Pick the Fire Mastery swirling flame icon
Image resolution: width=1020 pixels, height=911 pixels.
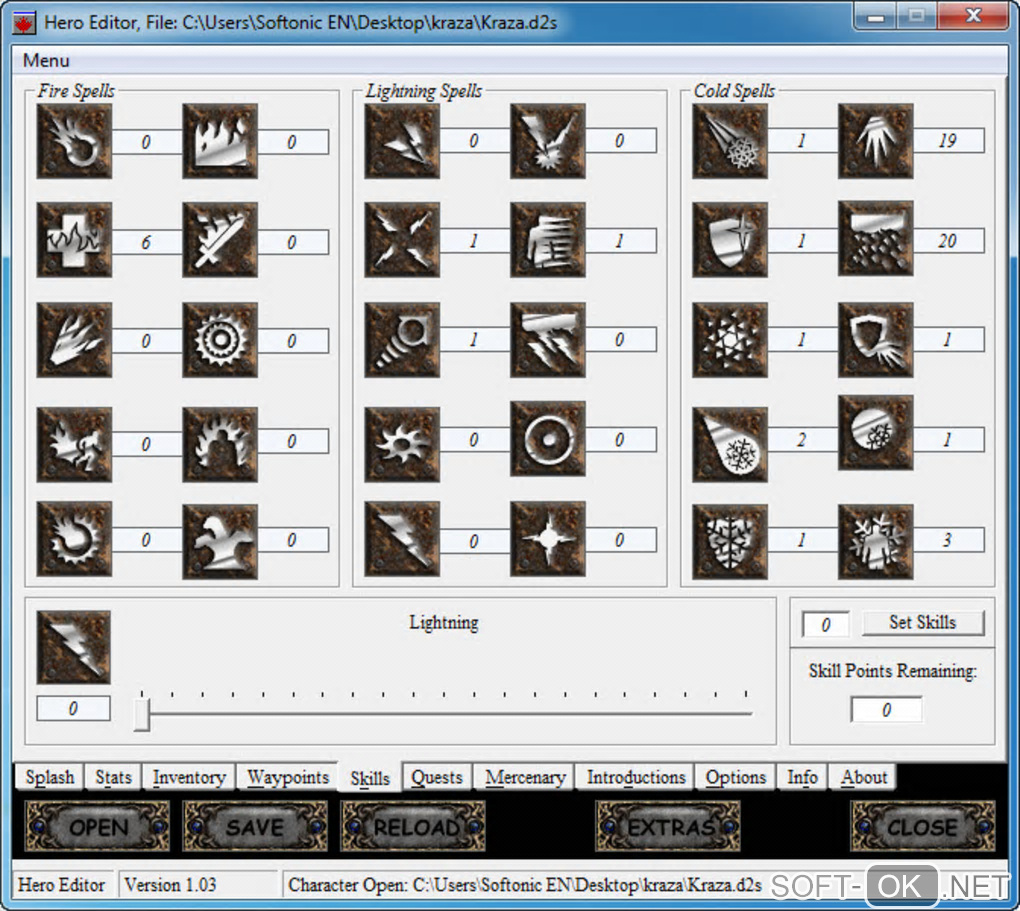coord(74,539)
